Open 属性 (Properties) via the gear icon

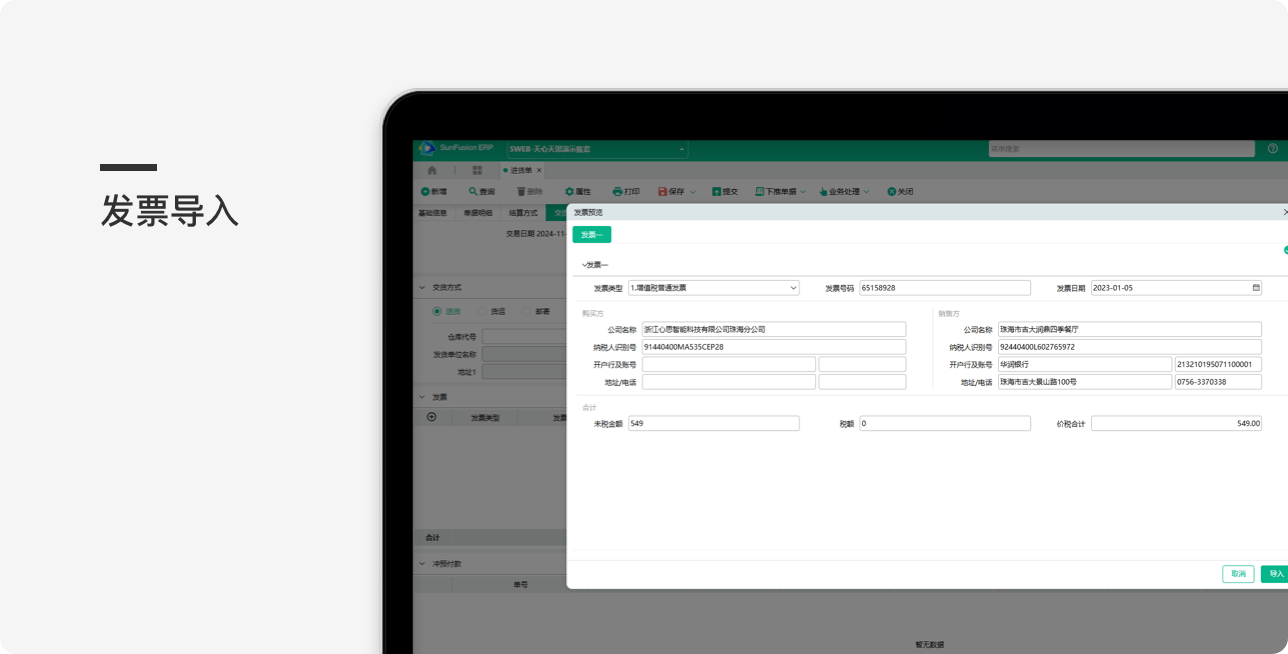coord(570,191)
